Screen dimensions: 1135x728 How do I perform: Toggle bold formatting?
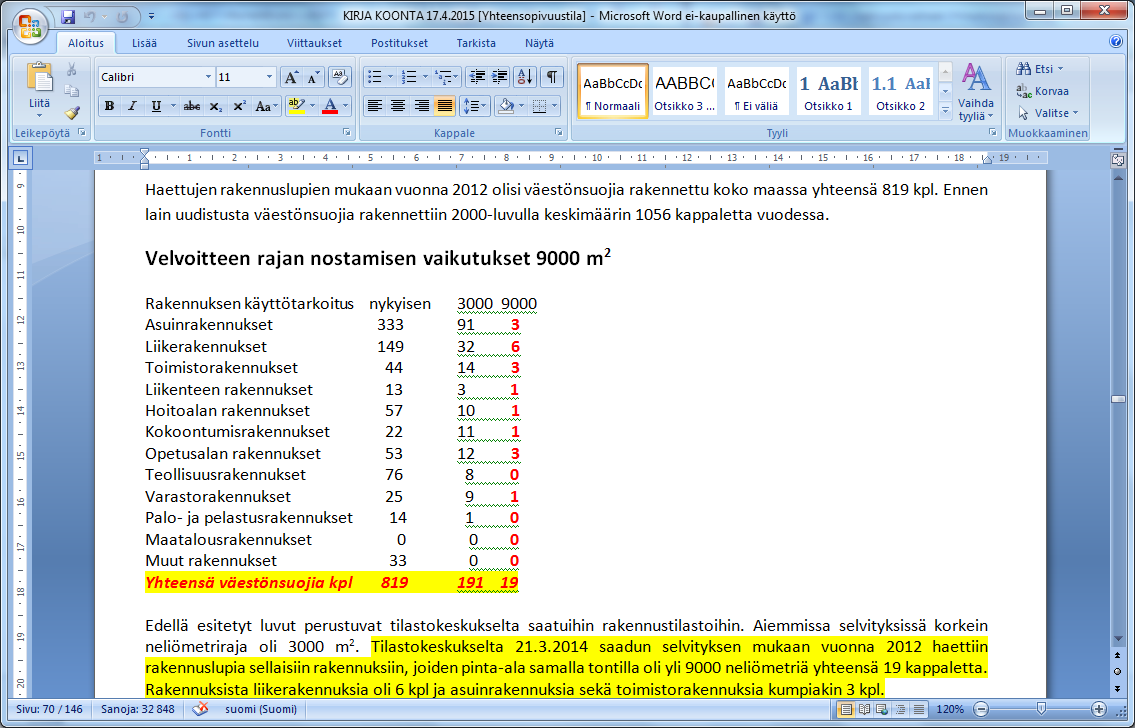pos(109,106)
